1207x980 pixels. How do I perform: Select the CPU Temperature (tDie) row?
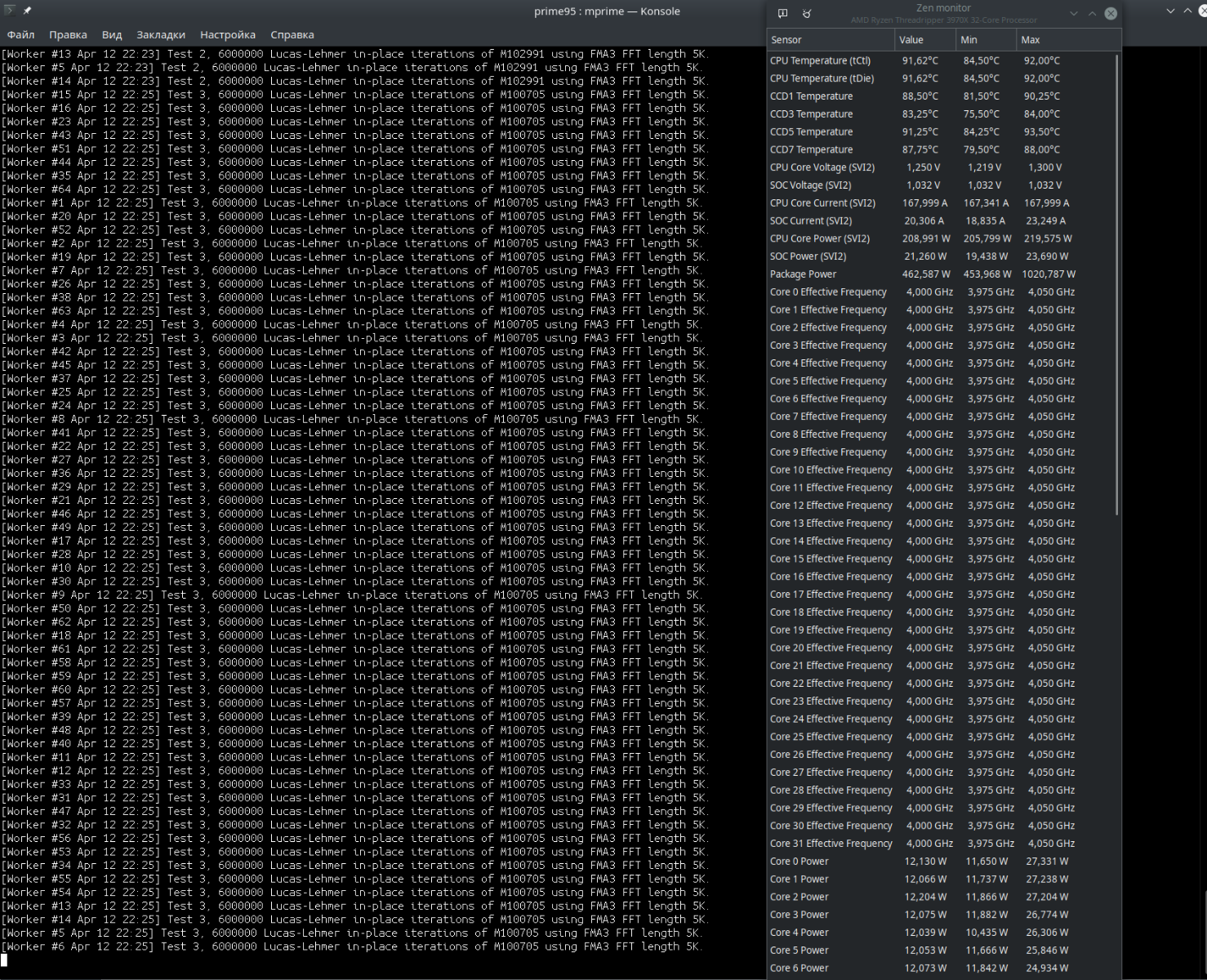tap(941, 78)
